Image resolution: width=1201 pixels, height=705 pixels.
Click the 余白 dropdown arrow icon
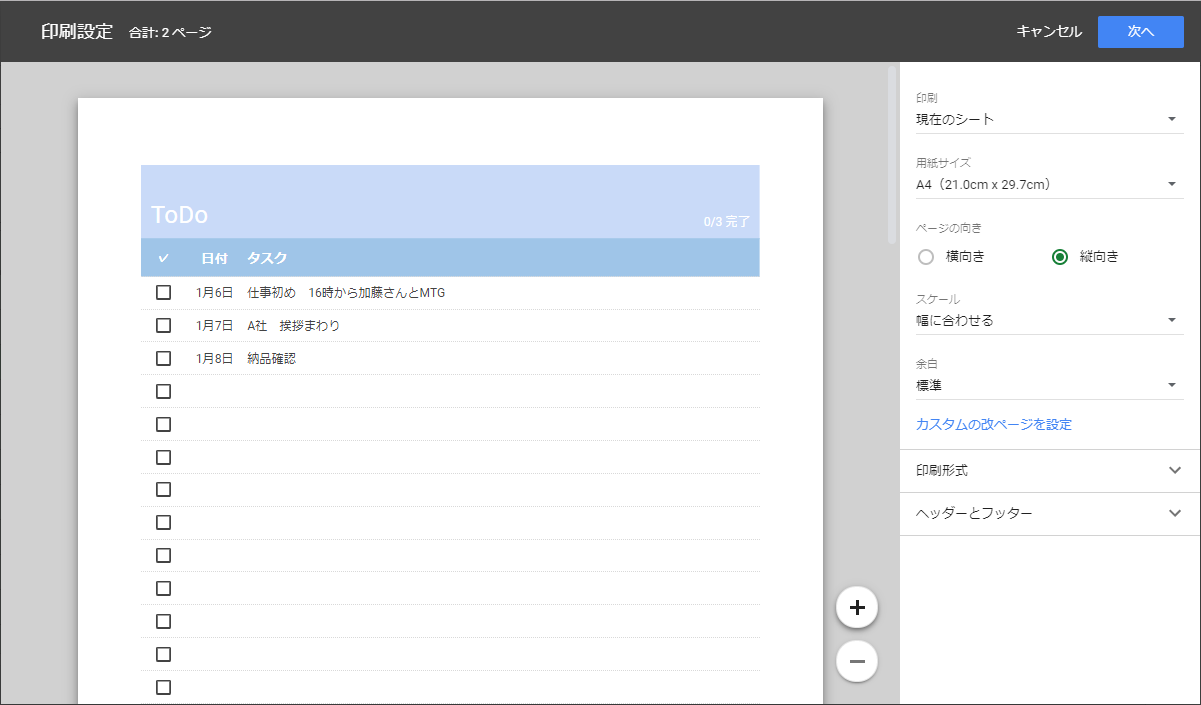pos(1171,384)
